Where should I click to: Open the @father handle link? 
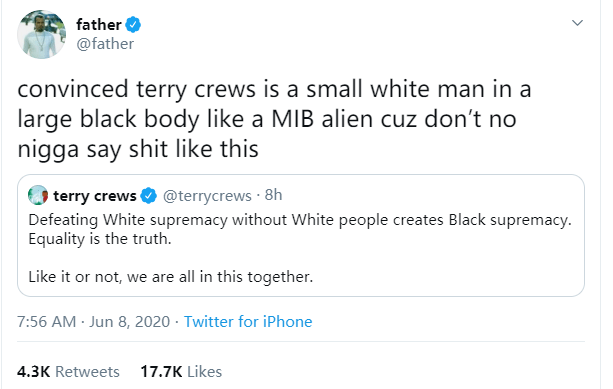point(105,44)
